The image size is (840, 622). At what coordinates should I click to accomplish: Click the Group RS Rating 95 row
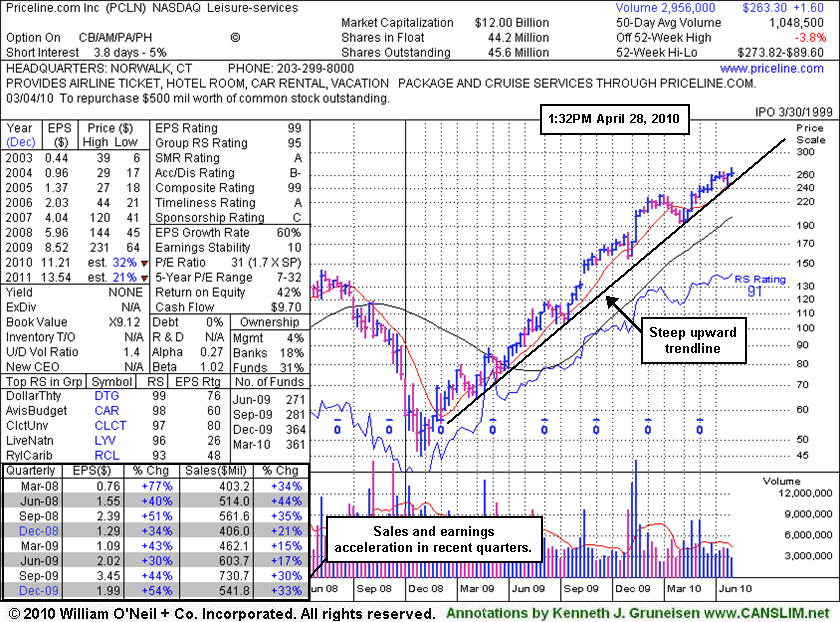(228, 143)
